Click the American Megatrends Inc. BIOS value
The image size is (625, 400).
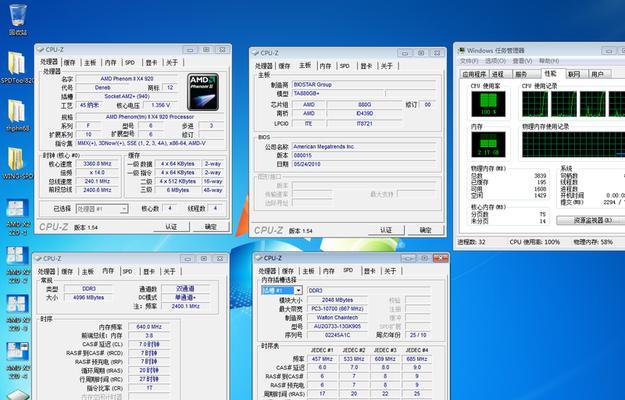click(364, 147)
